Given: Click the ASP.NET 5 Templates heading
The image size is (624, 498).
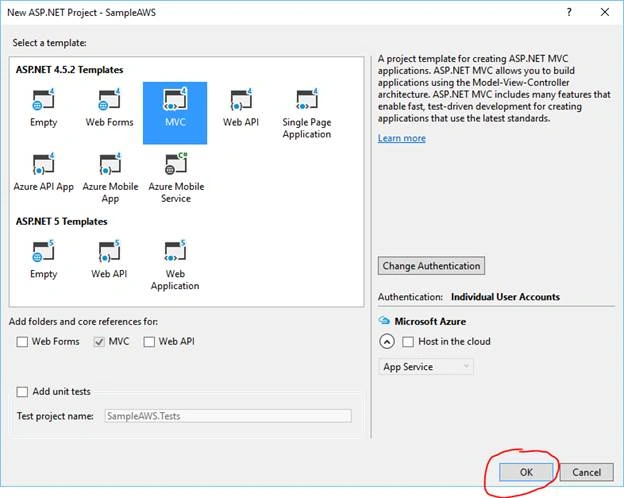Looking at the screenshot, I should (62, 221).
